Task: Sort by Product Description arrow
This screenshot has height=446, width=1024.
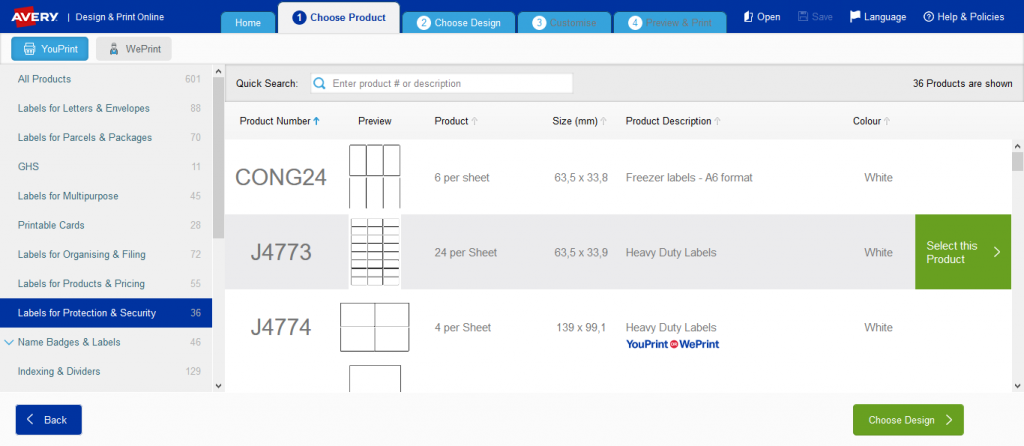Action: point(718,121)
